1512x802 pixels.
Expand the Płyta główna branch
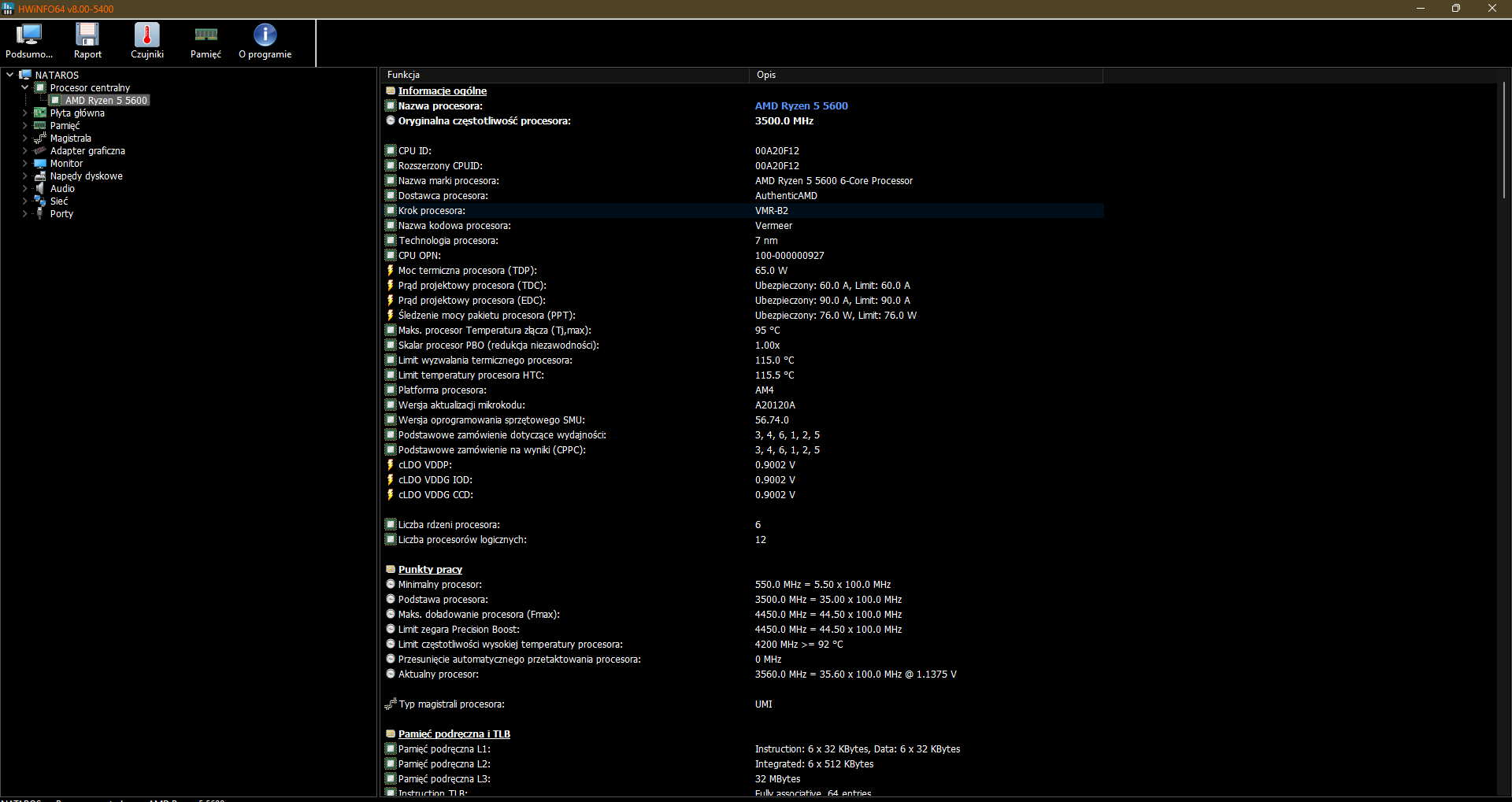(24, 113)
